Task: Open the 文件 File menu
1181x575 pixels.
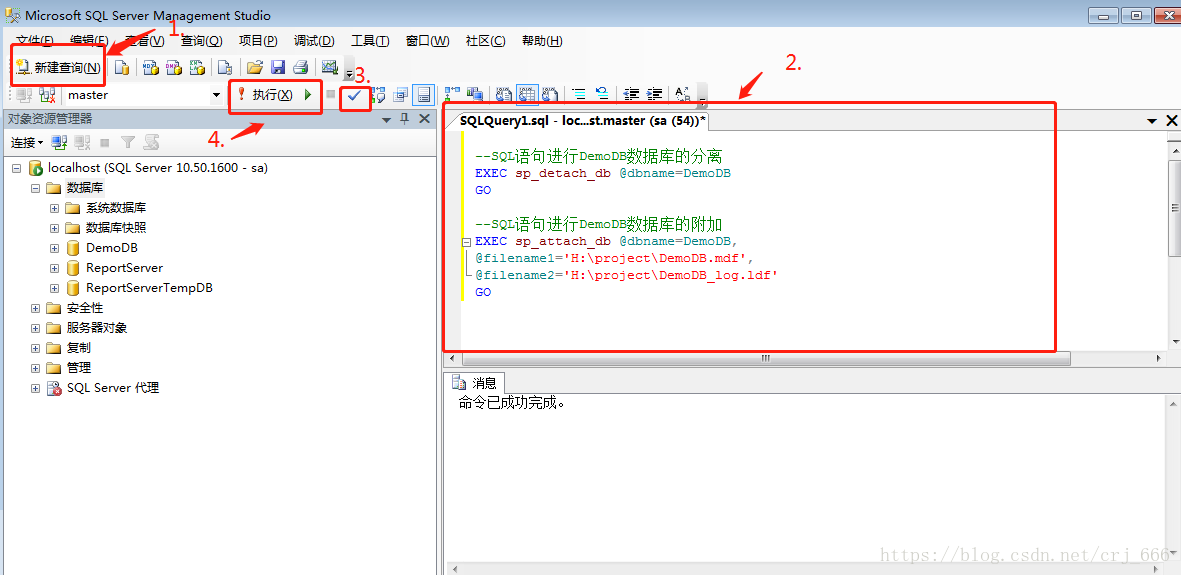Action: [x=35, y=41]
